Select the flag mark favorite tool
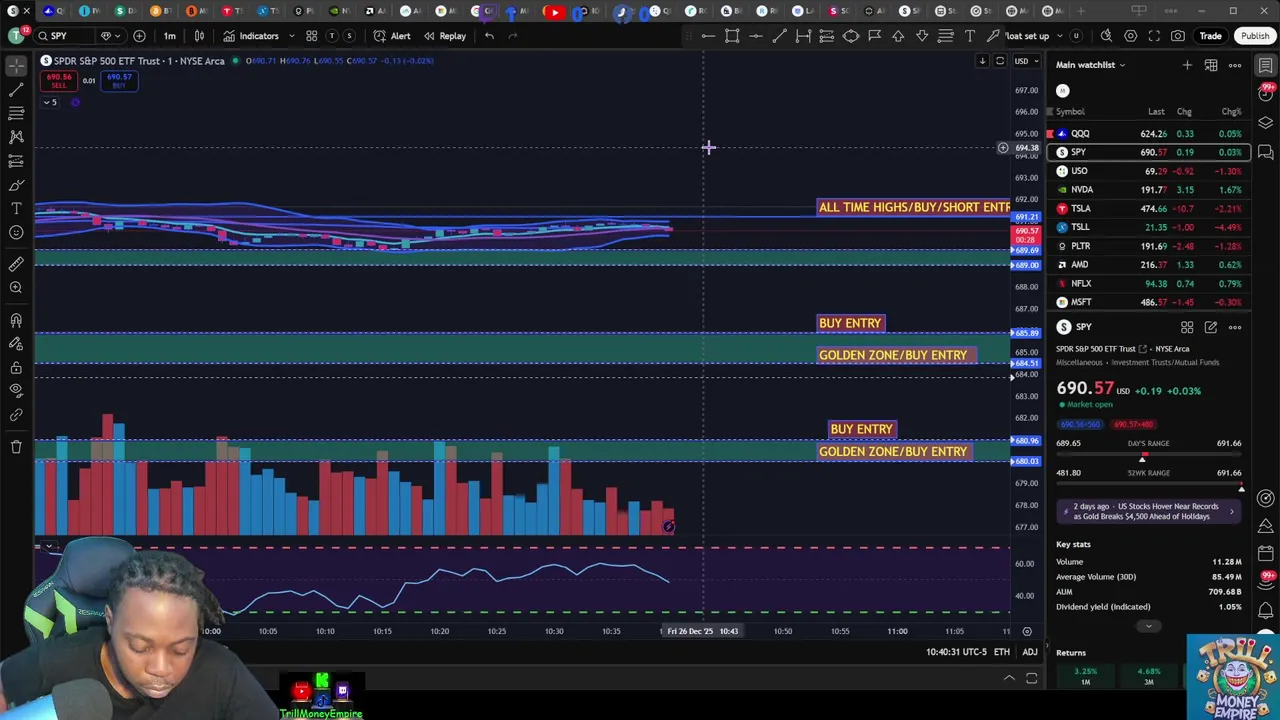Screen dimensions: 1280x720 (x=874, y=36)
